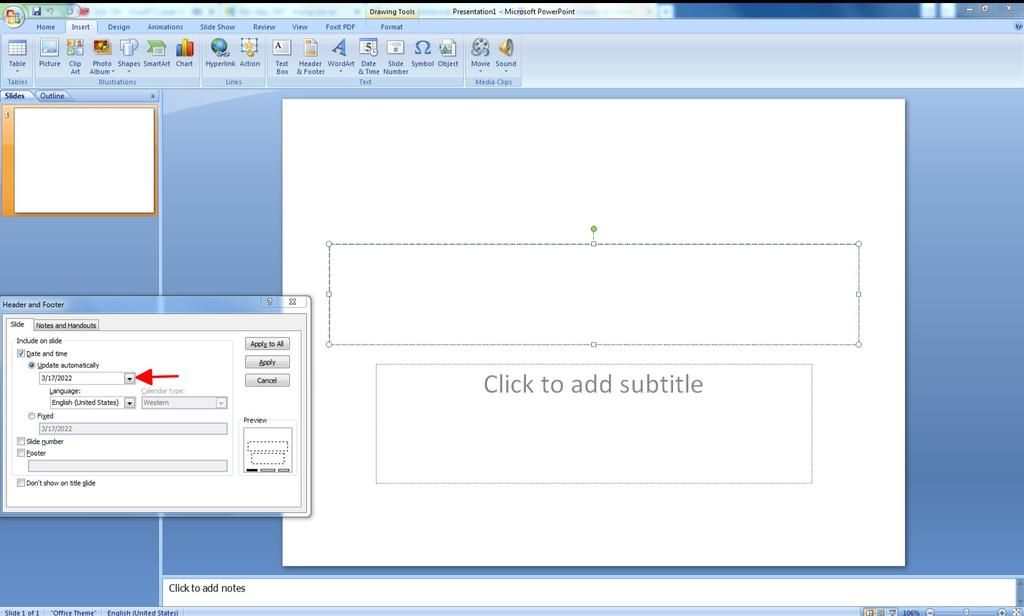Click the Undo icon in quick access toolbar
The width and height of the screenshot is (1024, 616).
(x=50, y=11)
